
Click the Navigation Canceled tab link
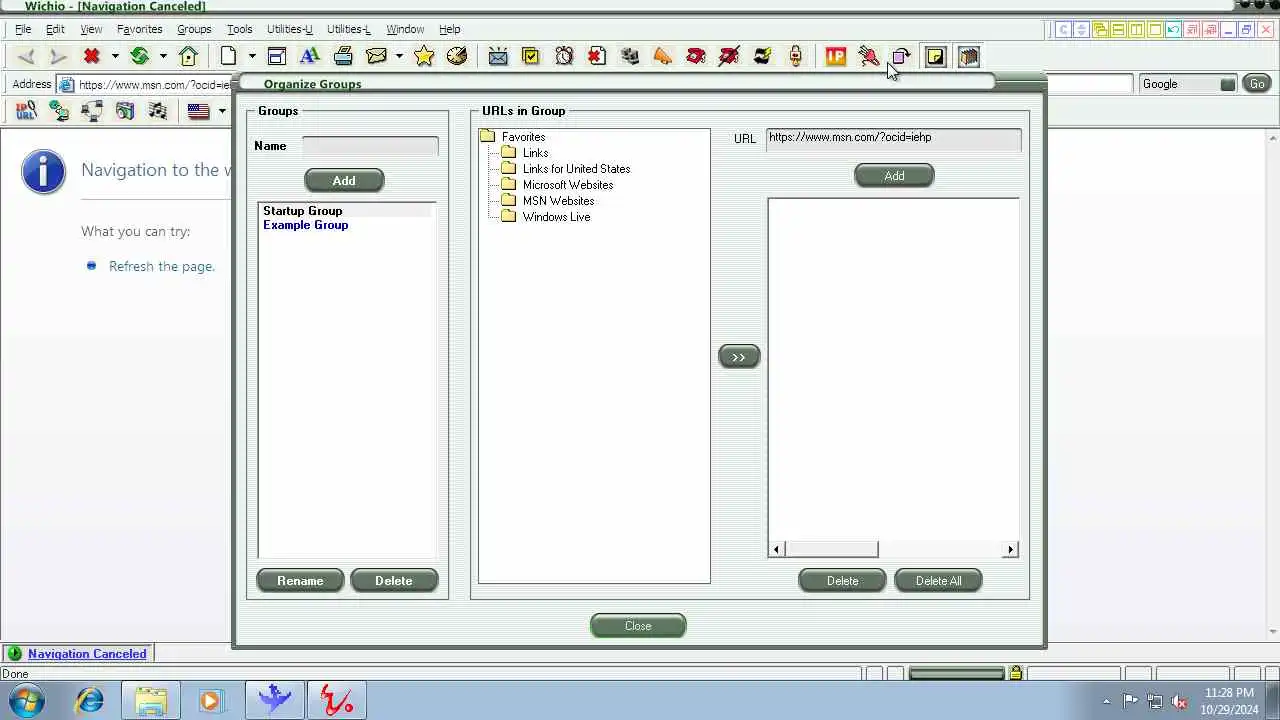(x=87, y=654)
